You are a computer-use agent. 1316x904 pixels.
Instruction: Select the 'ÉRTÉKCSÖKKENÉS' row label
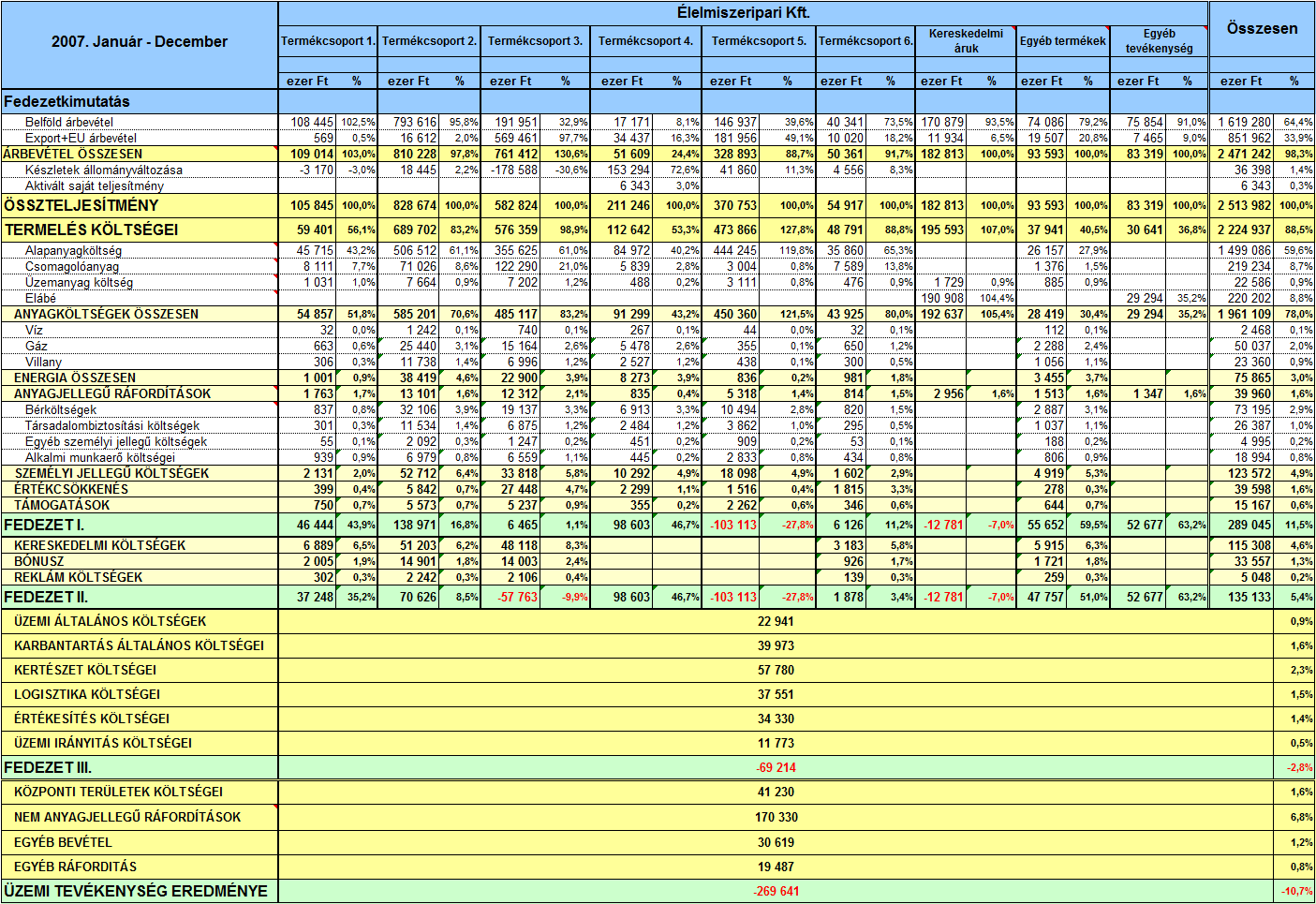(x=71, y=490)
